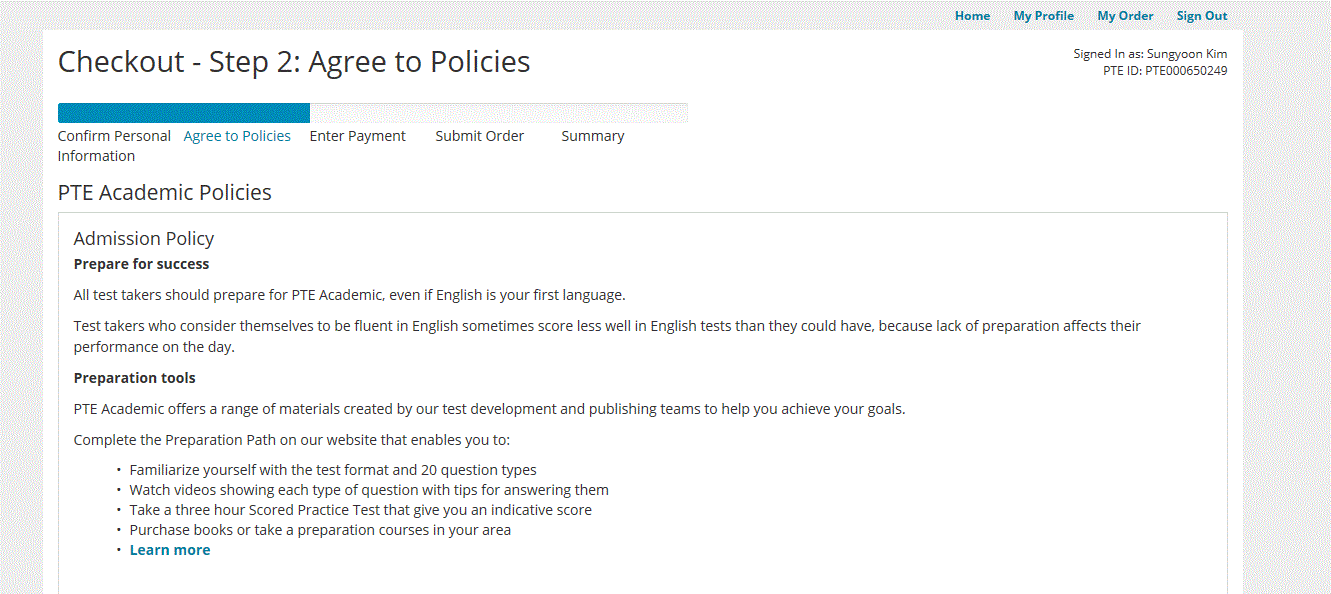1331x594 pixels.
Task: Open the My Order link
Action: [1125, 16]
